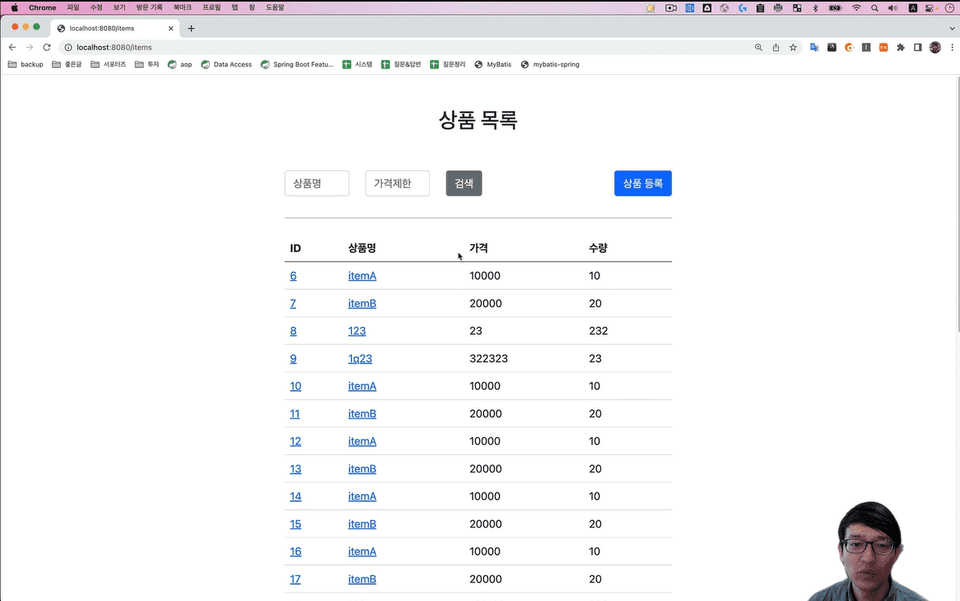Toggle the Chrome side panel

[918, 47]
